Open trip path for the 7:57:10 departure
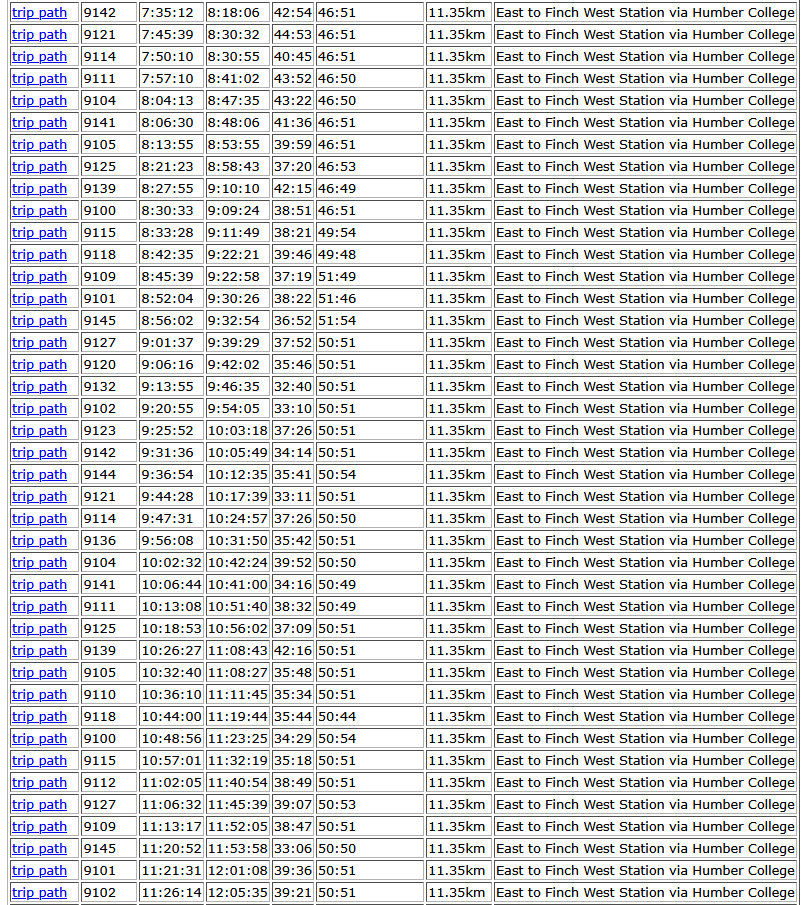 [39, 79]
